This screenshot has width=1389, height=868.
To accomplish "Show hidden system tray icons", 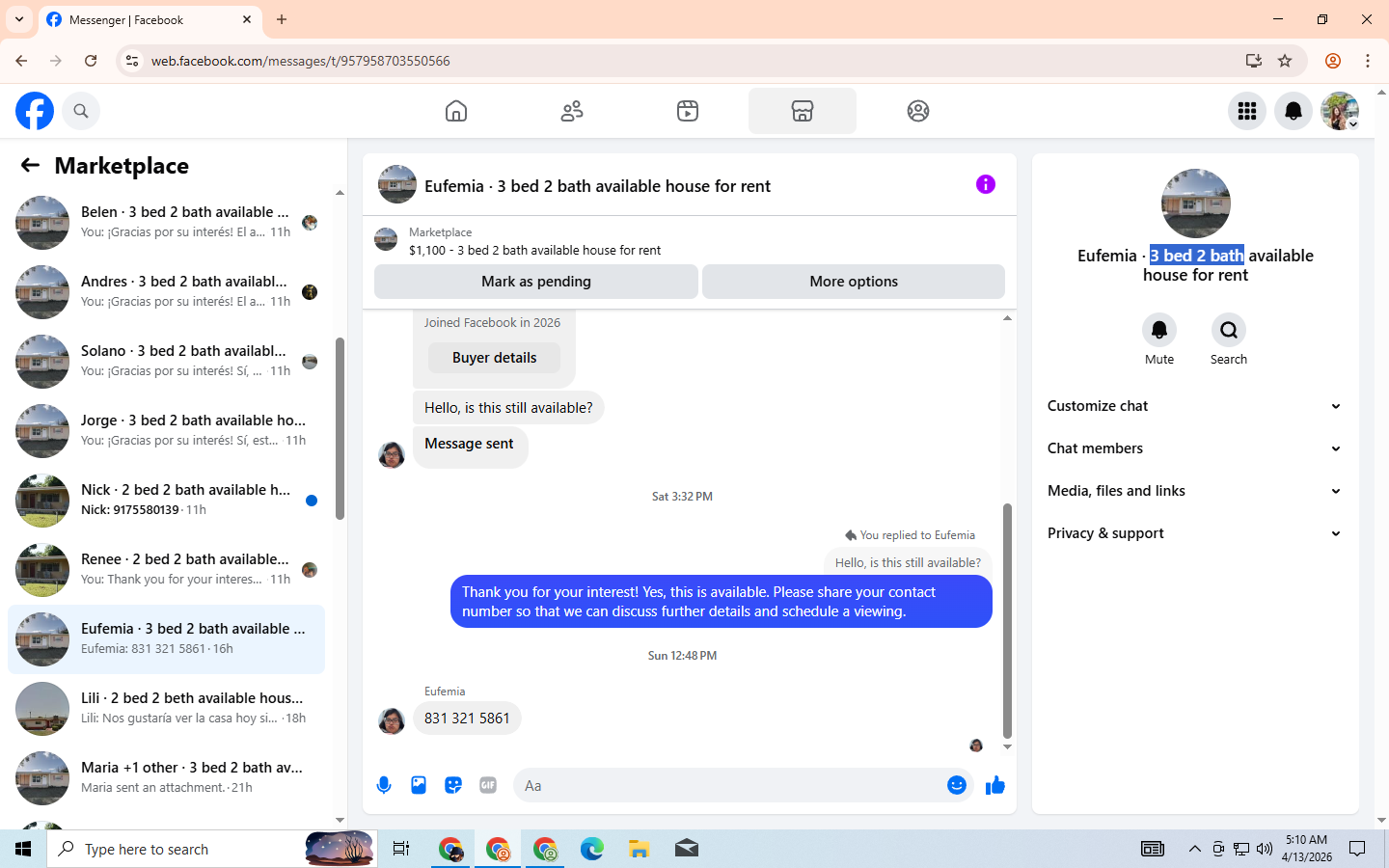I will point(1194,849).
